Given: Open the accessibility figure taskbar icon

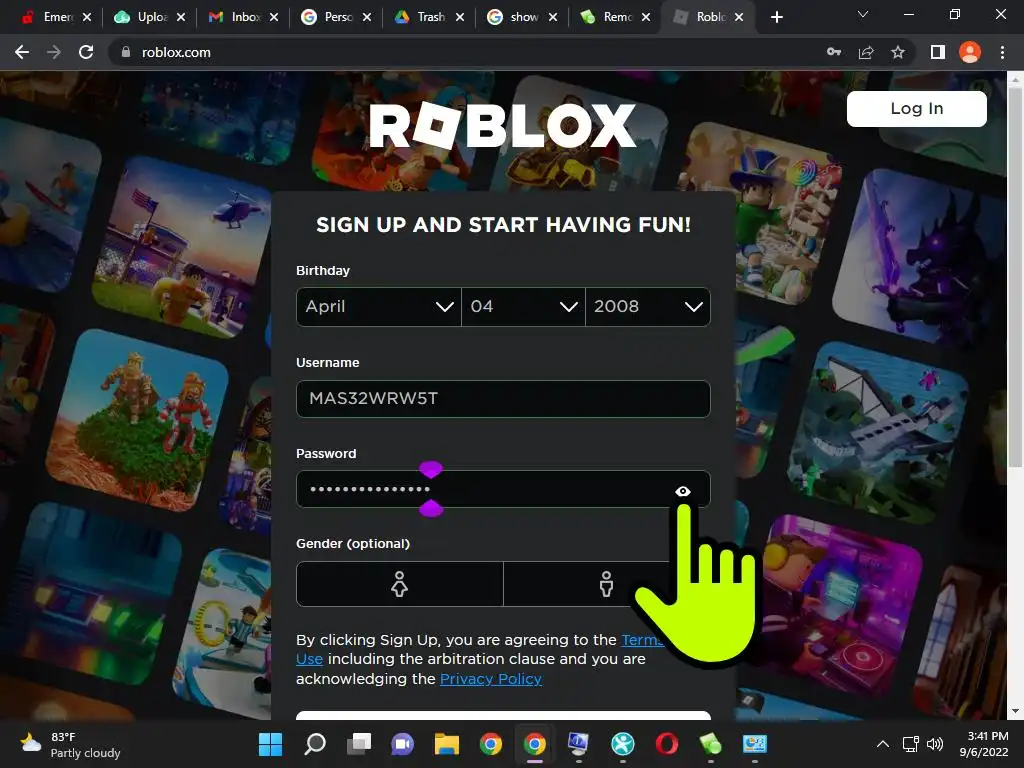Looking at the screenshot, I should [622, 744].
